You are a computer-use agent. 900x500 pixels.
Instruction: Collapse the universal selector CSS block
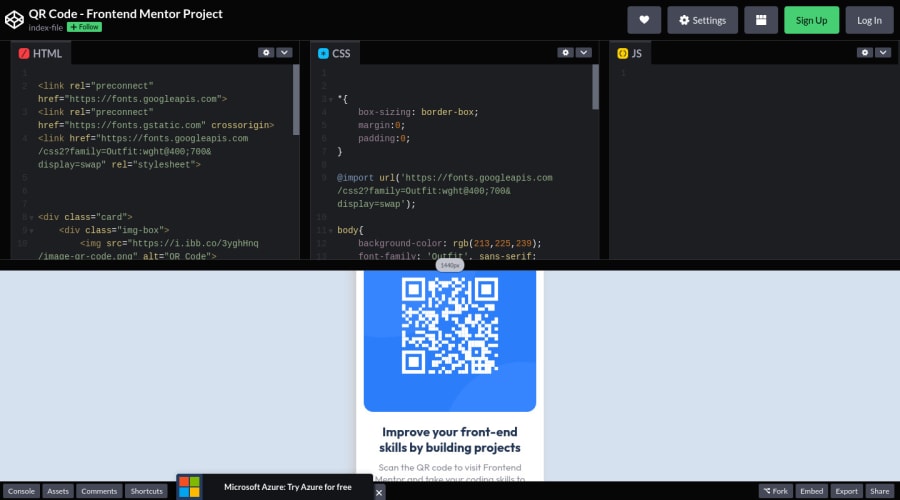tap(331, 100)
